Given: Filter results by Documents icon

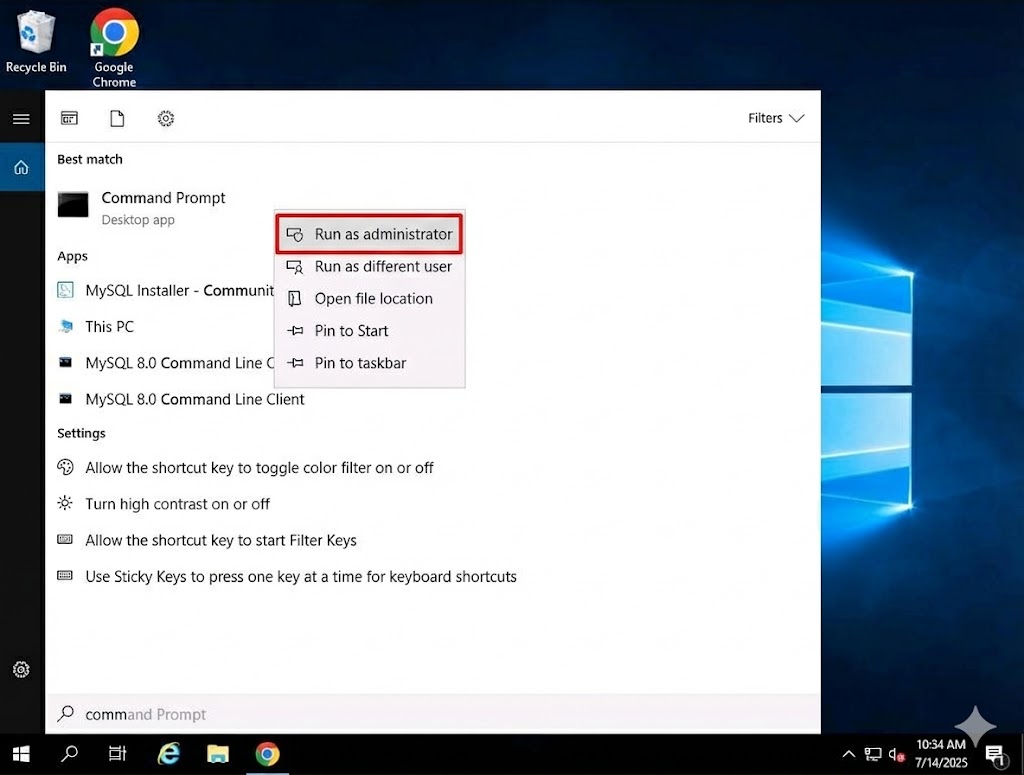Looking at the screenshot, I should (117, 119).
